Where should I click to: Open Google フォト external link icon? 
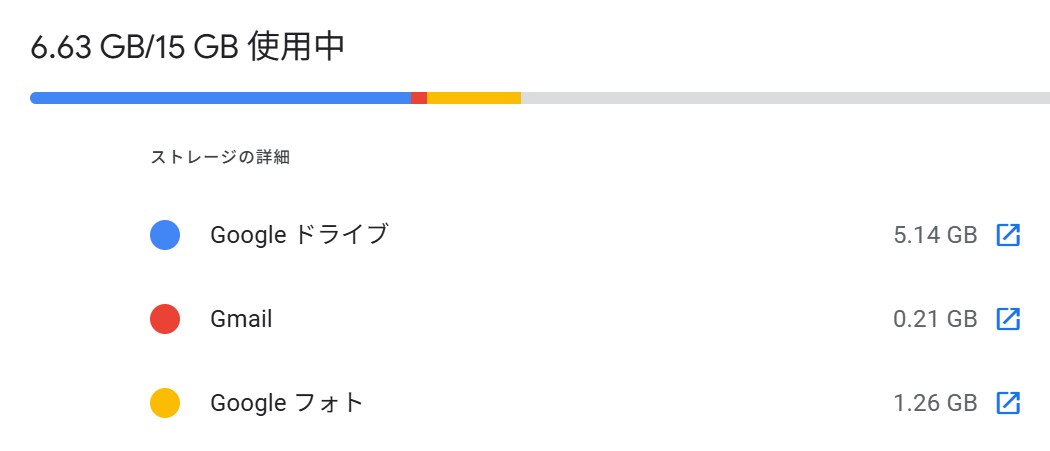(1008, 404)
